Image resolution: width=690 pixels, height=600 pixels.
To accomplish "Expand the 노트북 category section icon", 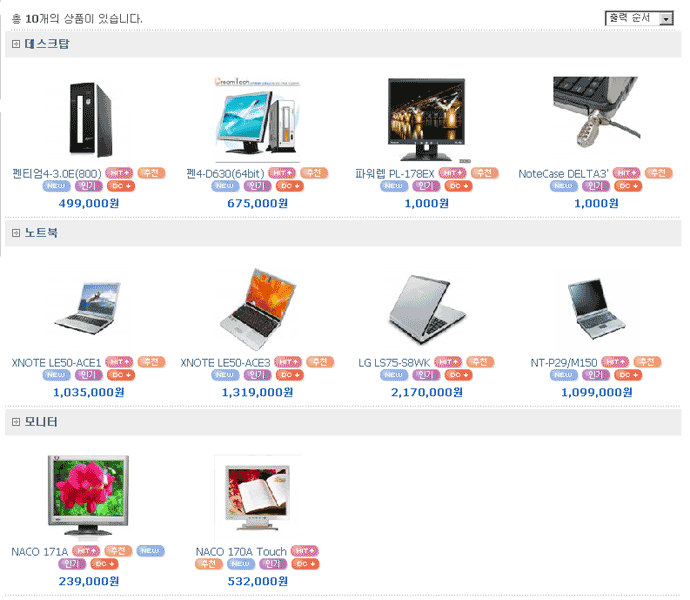I will pos(16,233).
